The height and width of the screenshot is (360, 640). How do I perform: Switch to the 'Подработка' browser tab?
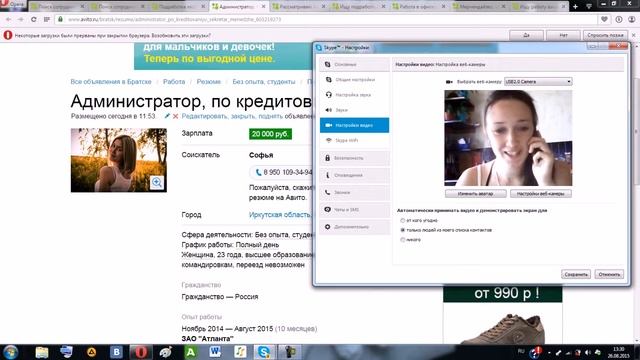(178, 6)
